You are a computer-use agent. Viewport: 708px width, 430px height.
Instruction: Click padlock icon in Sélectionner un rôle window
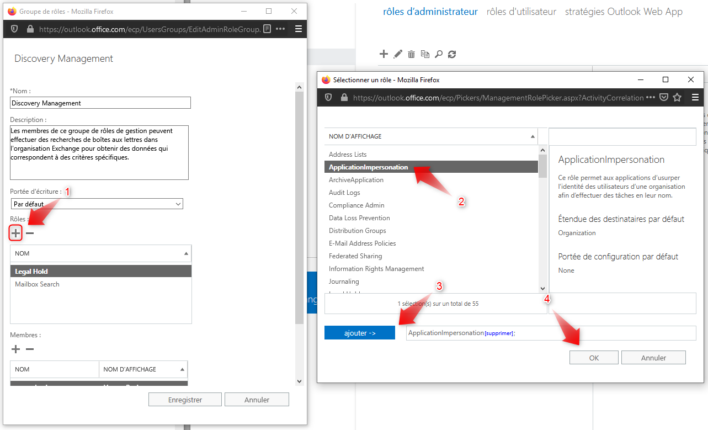click(344, 97)
